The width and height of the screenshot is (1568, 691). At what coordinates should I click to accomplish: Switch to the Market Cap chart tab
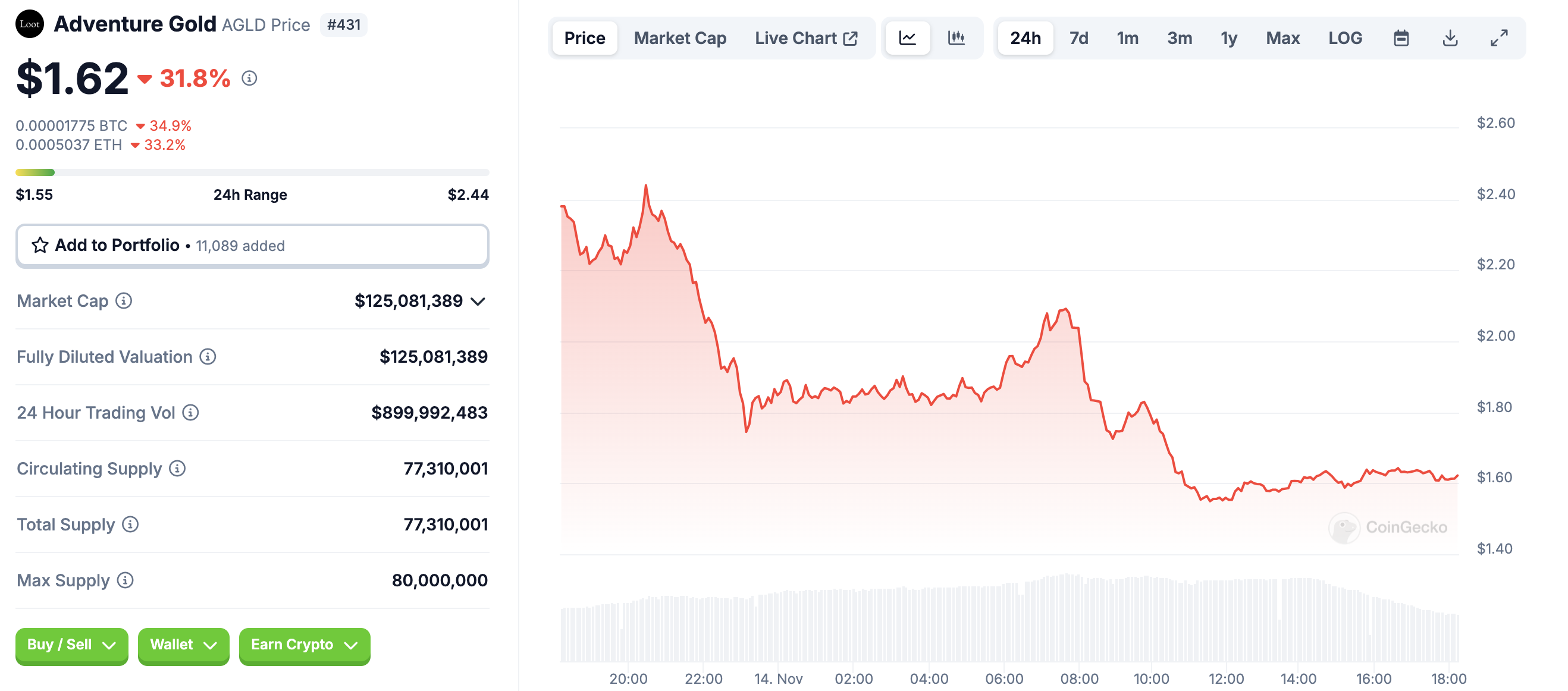coord(680,38)
